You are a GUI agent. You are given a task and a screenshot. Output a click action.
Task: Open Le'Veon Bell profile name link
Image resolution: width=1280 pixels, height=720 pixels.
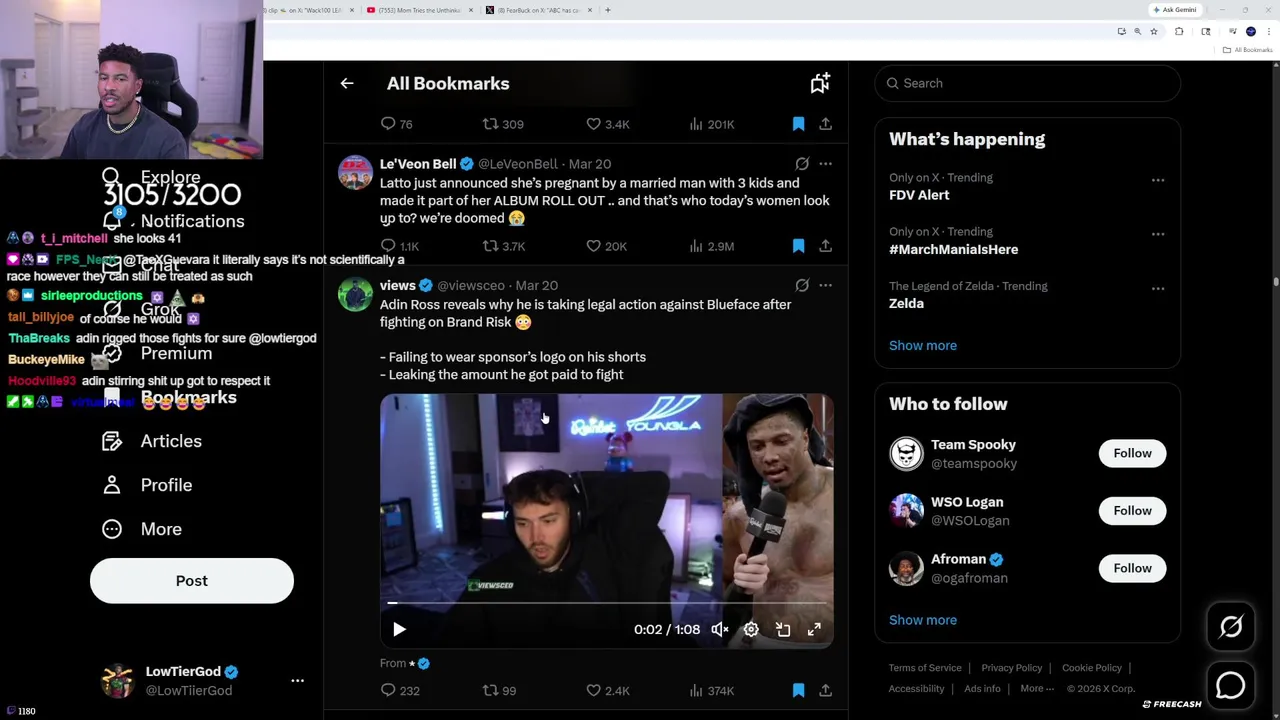coord(418,164)
